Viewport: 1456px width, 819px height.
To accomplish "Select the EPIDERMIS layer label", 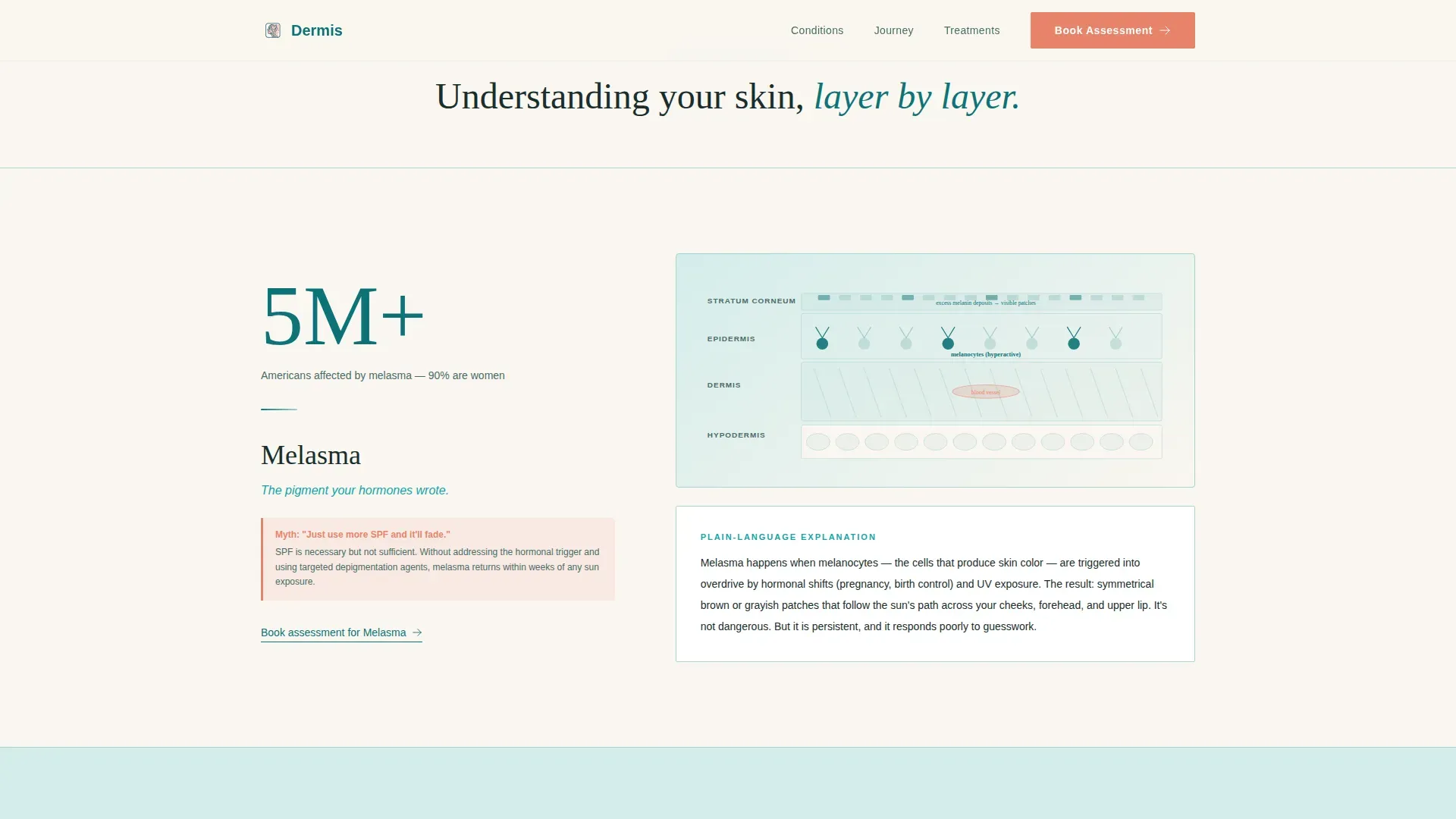I will coord(731,339).
